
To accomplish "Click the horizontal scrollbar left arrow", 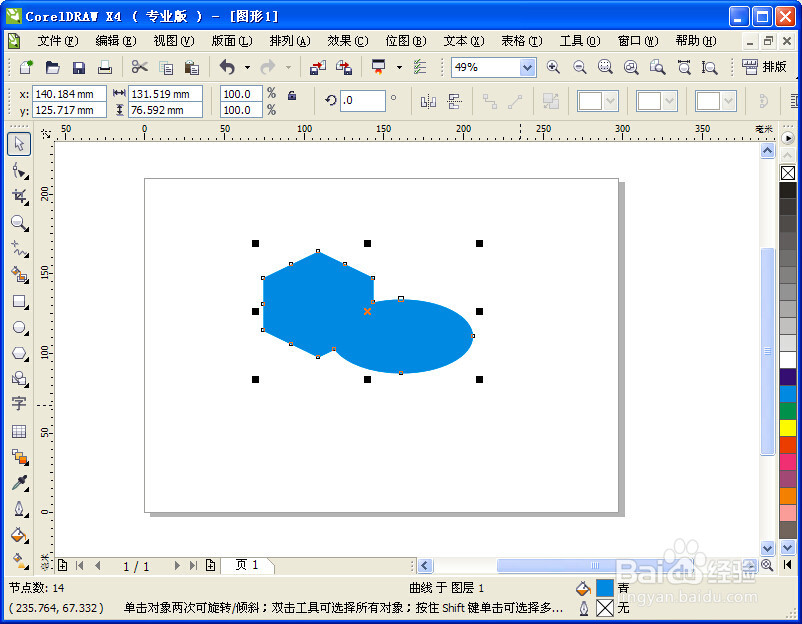I will (425, 565).
